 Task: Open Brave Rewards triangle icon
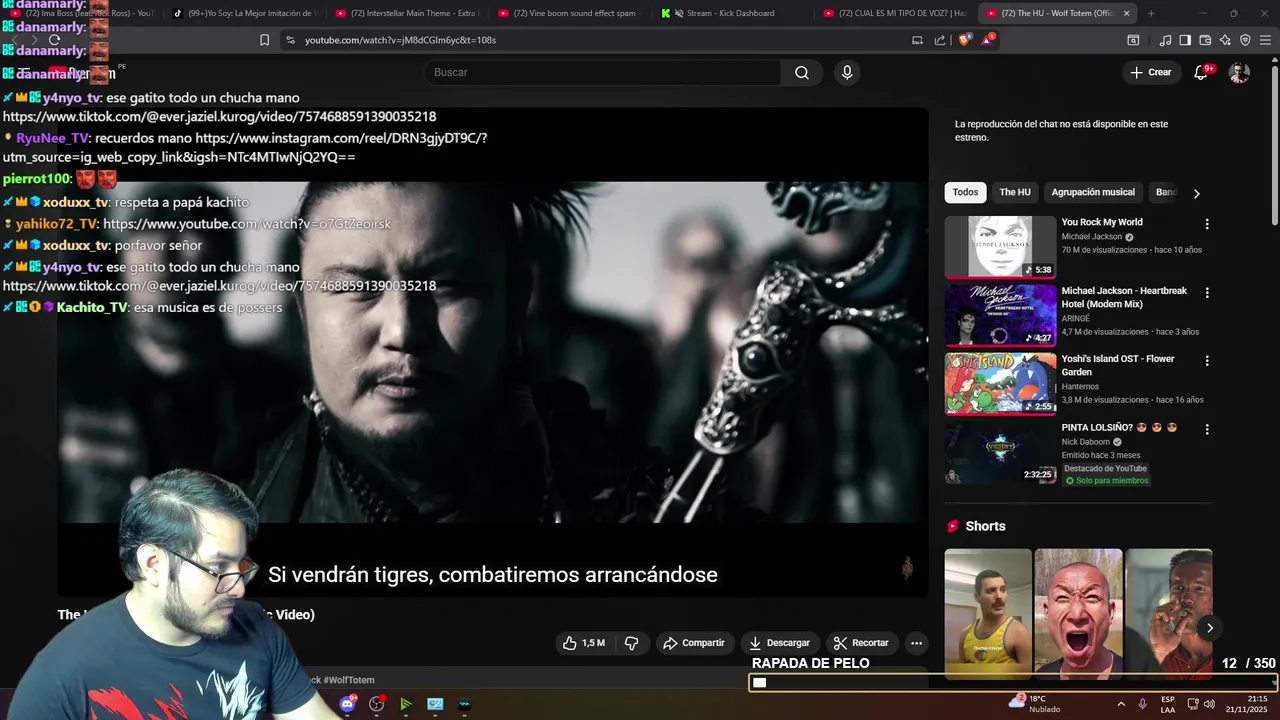[x=988, y=40]
